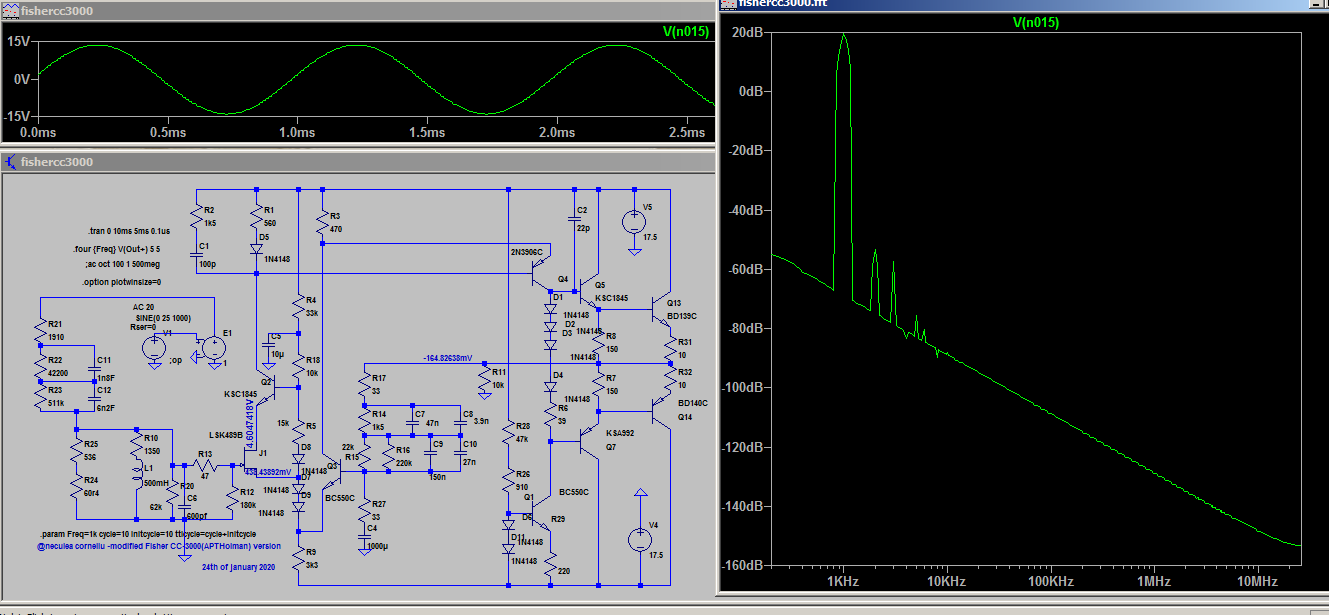The width and height of the screenshot is (1329, 615).
Task: Click the 20dB label on FFT axis
Action: coord(746,32)
